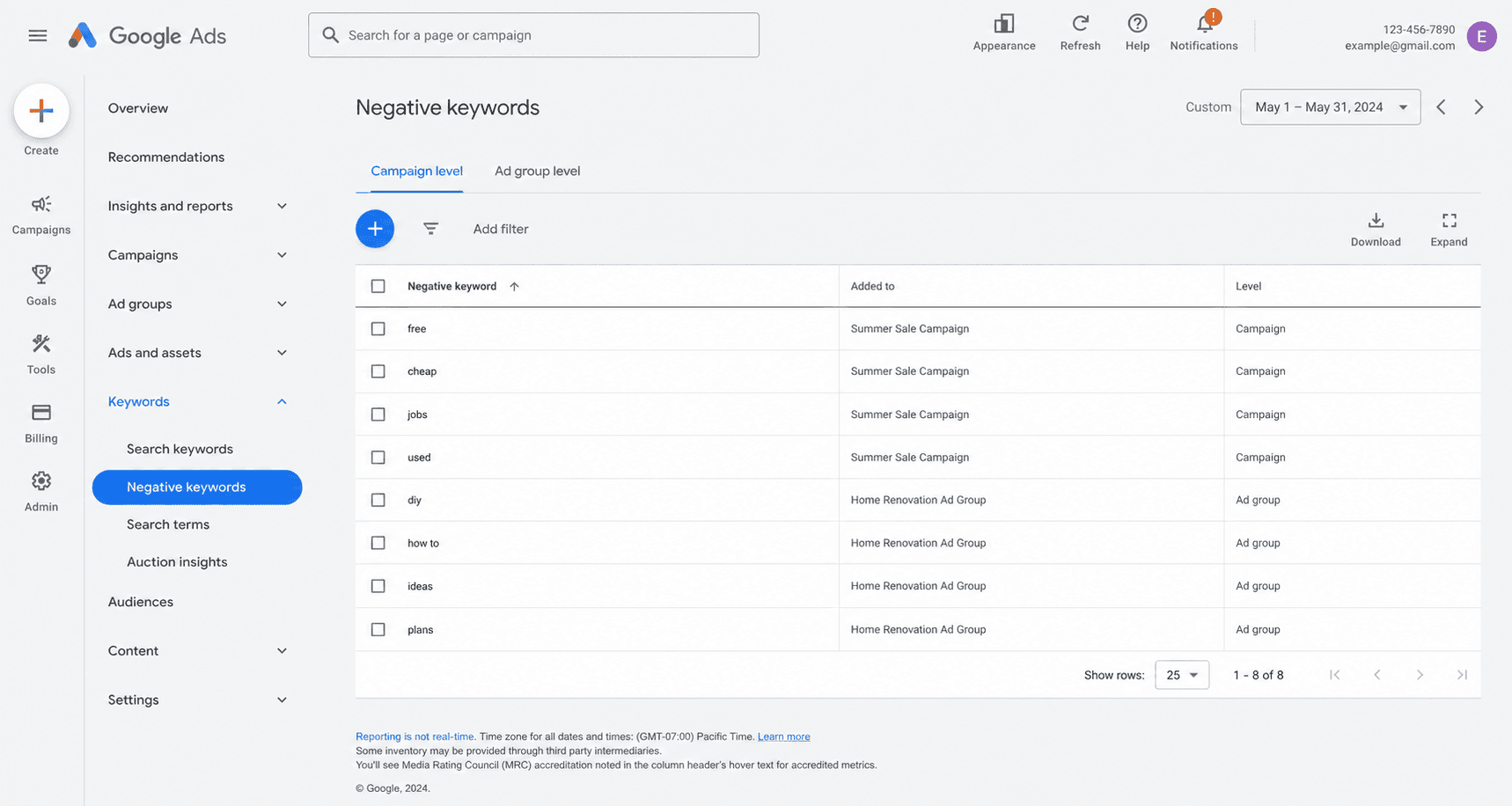Click the Google Ads logo

point(147,35)
